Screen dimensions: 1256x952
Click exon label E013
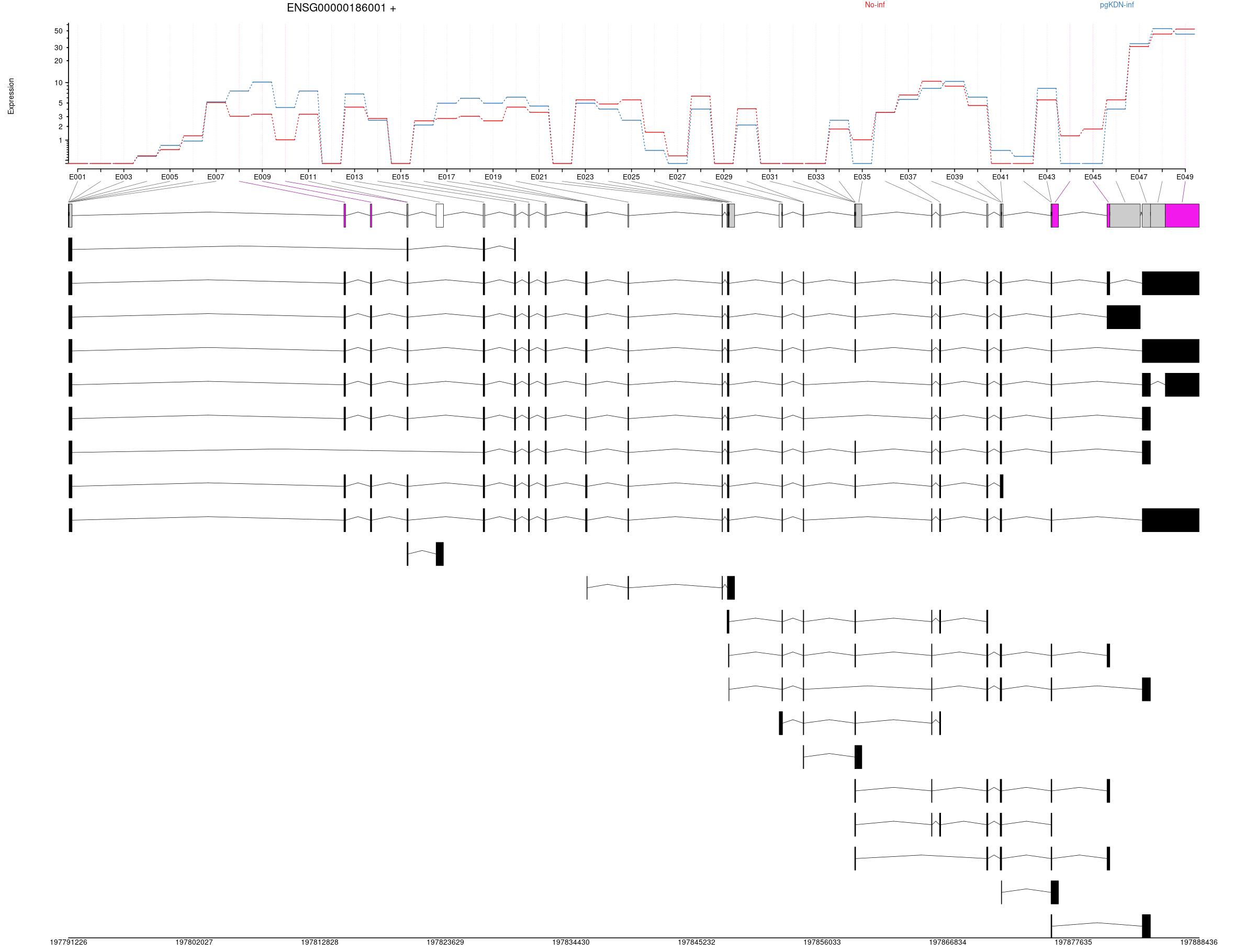click(x=354, y=177)
